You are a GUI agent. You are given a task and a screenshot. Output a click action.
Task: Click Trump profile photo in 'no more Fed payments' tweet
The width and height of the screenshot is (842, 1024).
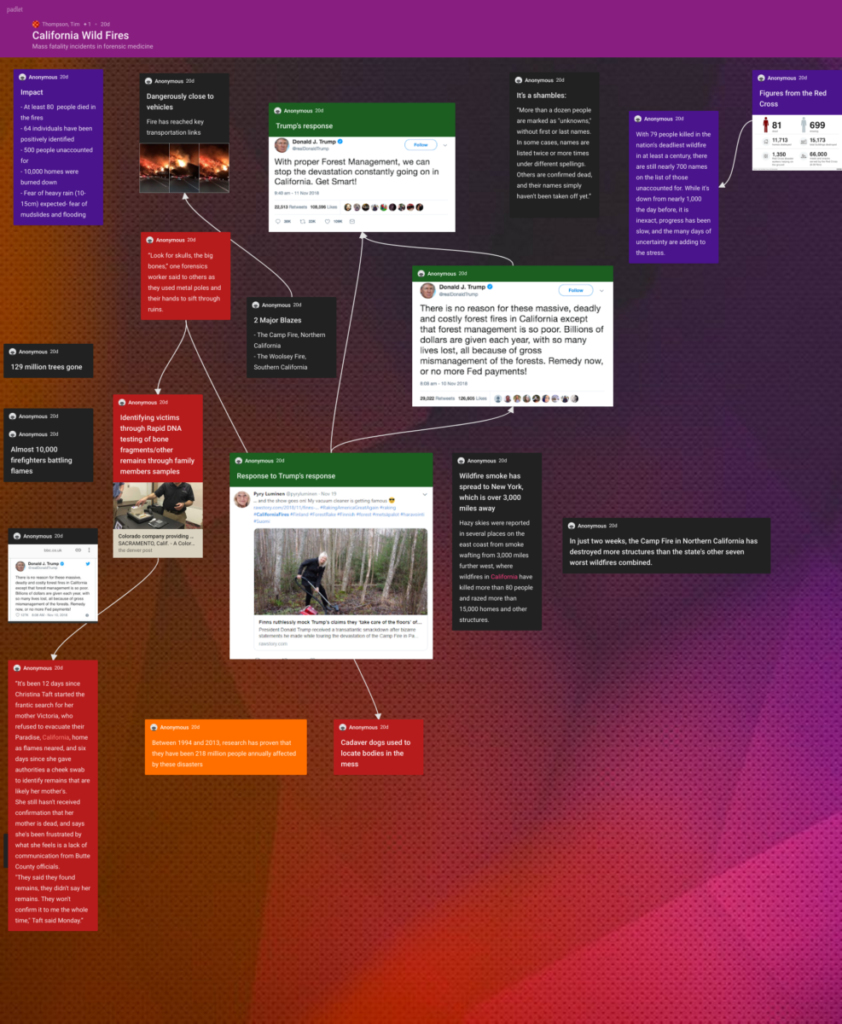tap(428, 290)
